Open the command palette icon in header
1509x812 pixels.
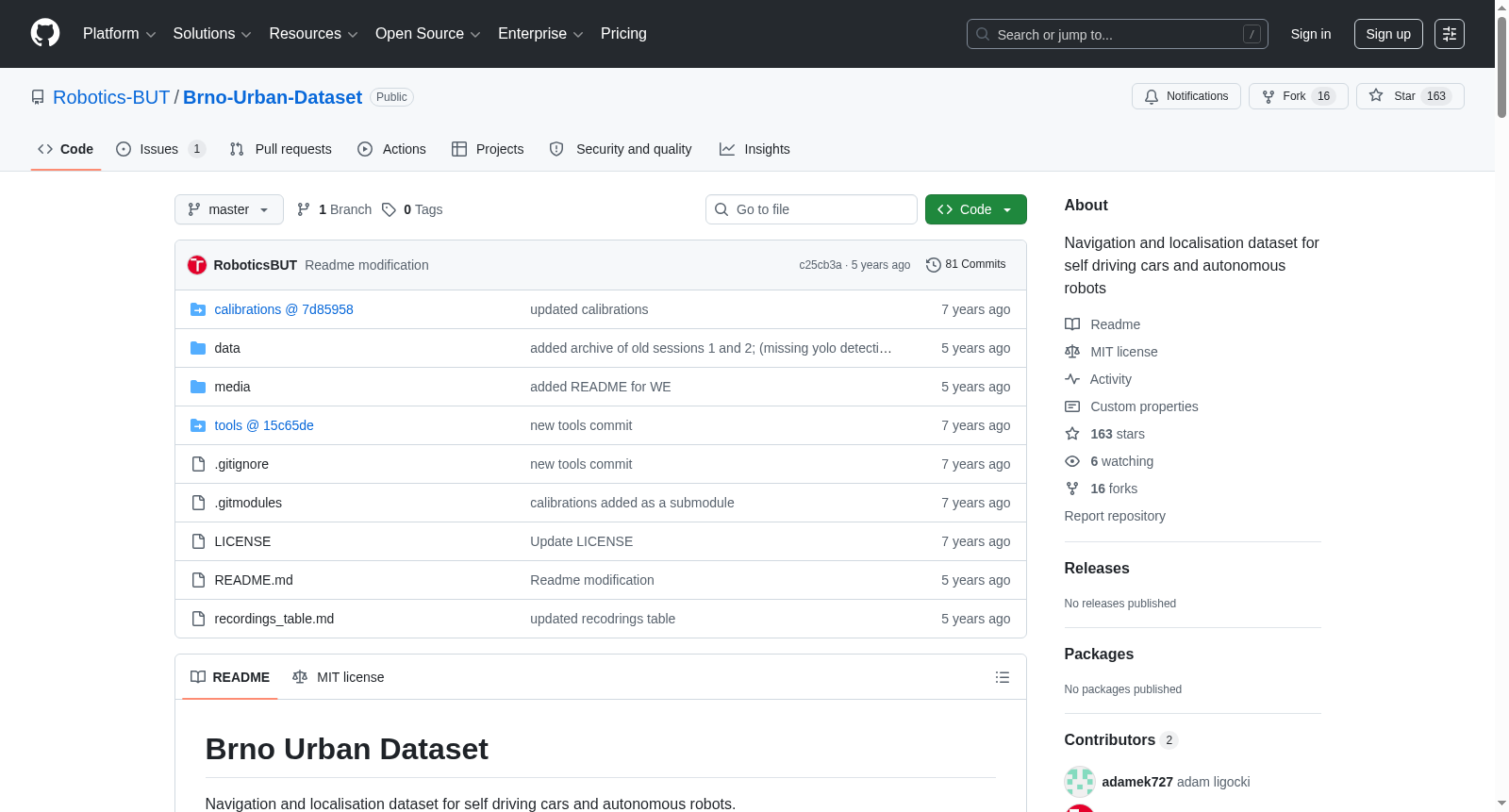point(1450,34)
